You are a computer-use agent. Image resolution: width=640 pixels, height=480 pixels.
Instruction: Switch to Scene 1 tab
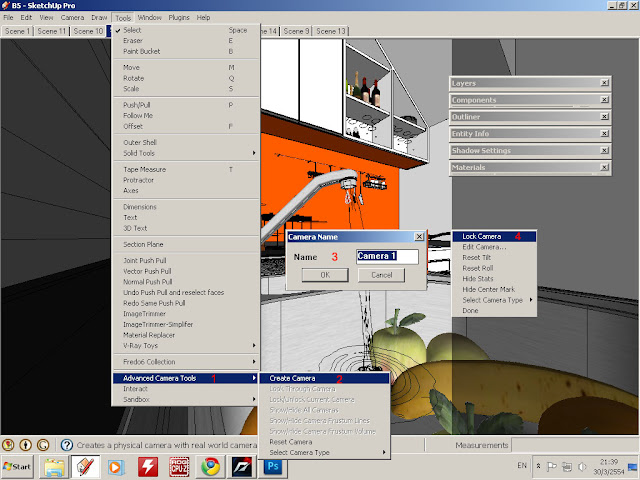coord(17,31)
